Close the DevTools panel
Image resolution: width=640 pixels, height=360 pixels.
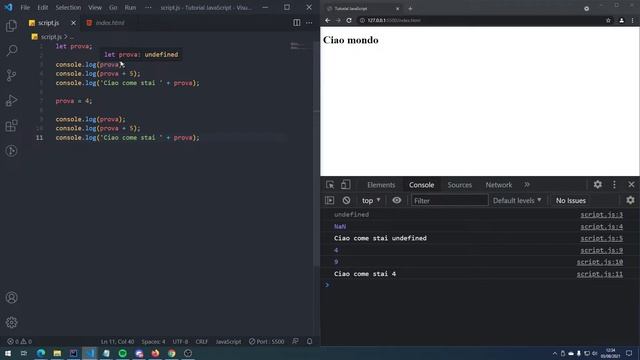[631, 184]
